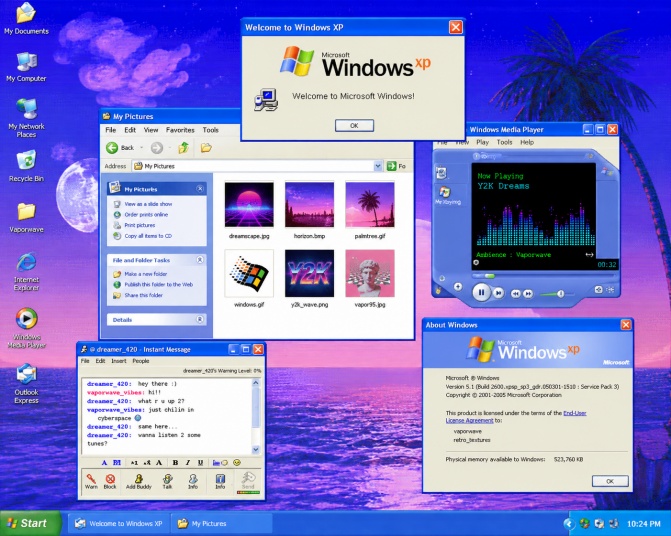This screenshot has height=536, width=671.
Task: Select the vapor95.jpg thumbnail
Action: tap(370, 273)
